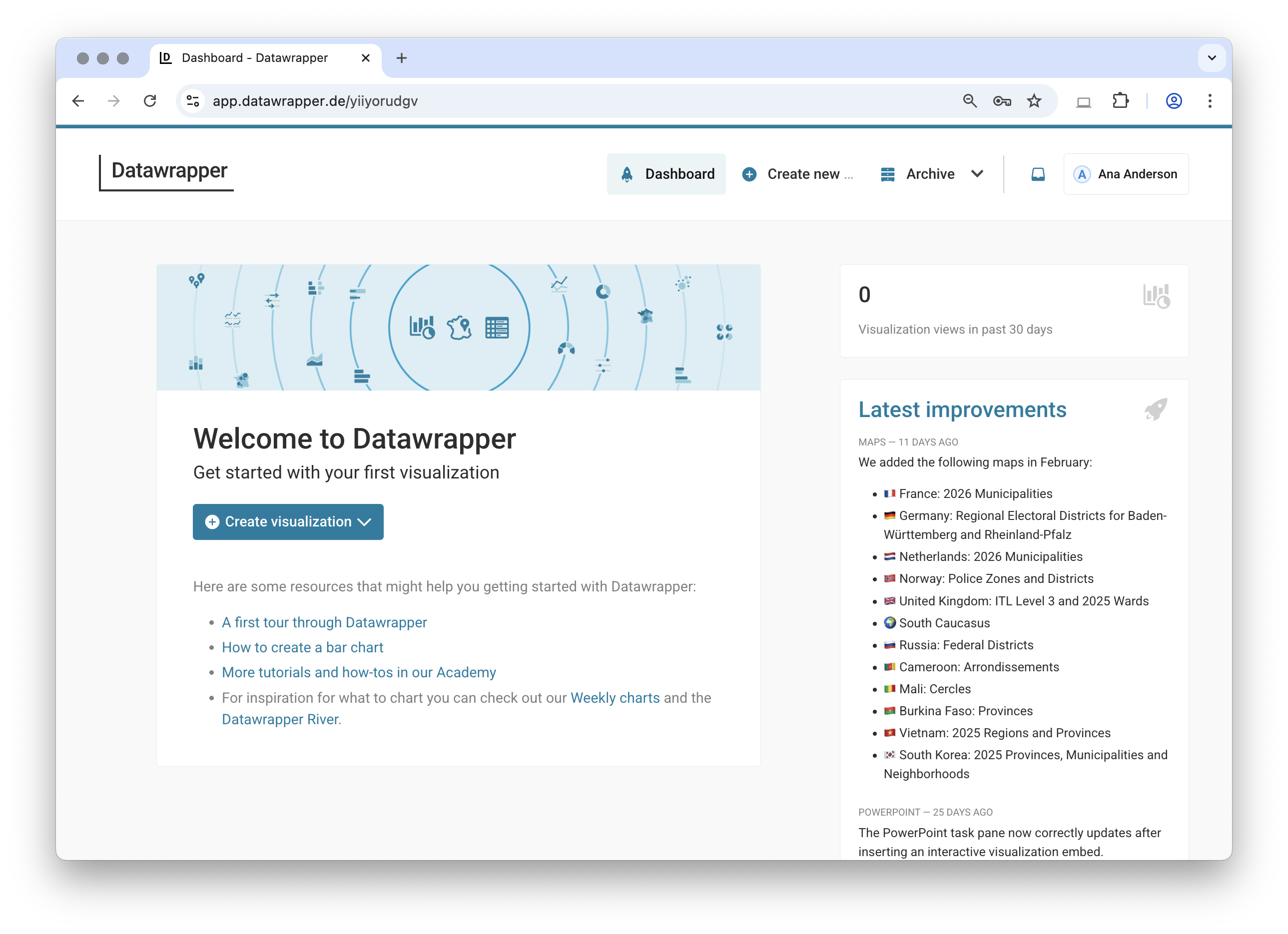Open the inbox tray icon in header

click(x=1038, y=174)
